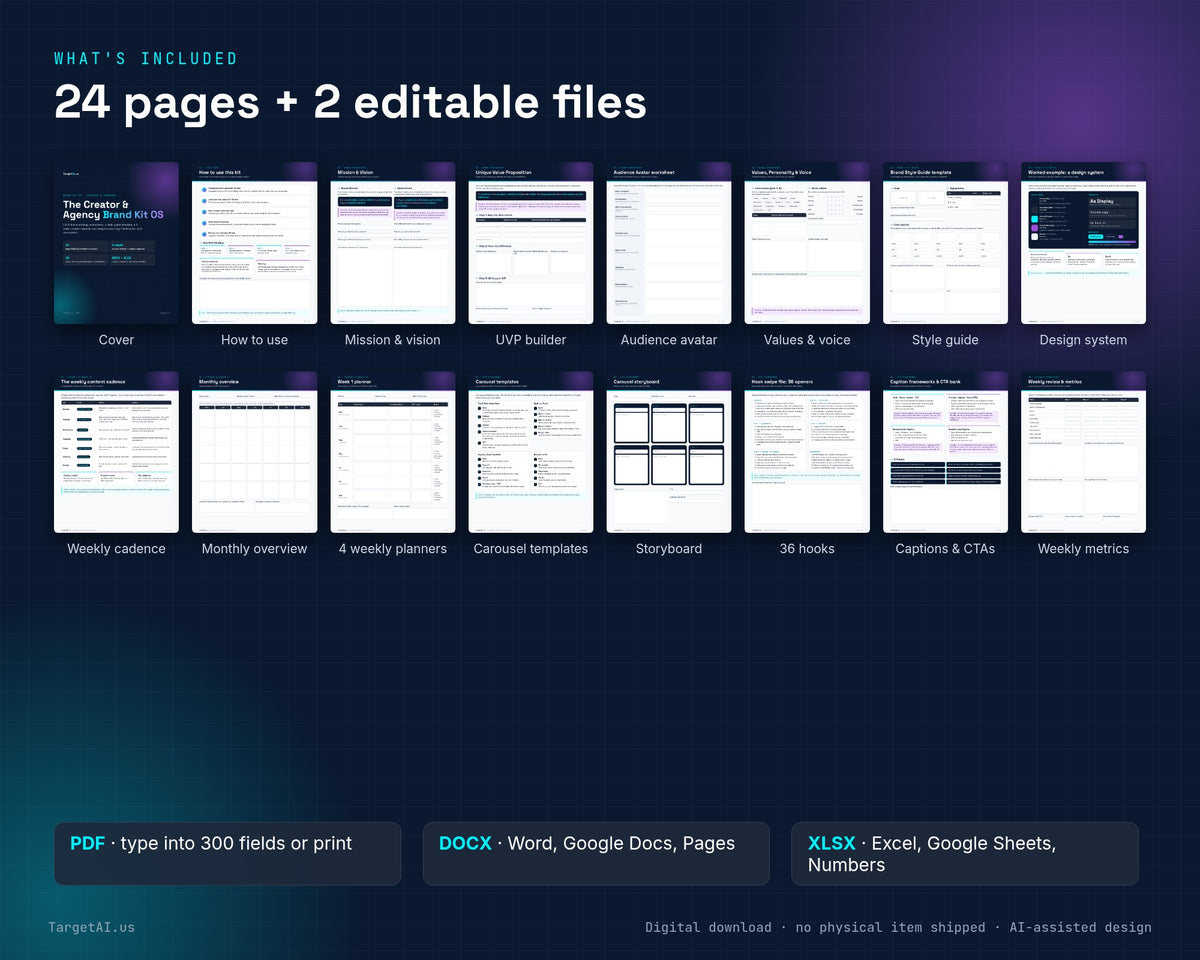Select the Mission & vision page thumbnail
This screenshot has height=960, width=1200.
(x=393, y=243)
